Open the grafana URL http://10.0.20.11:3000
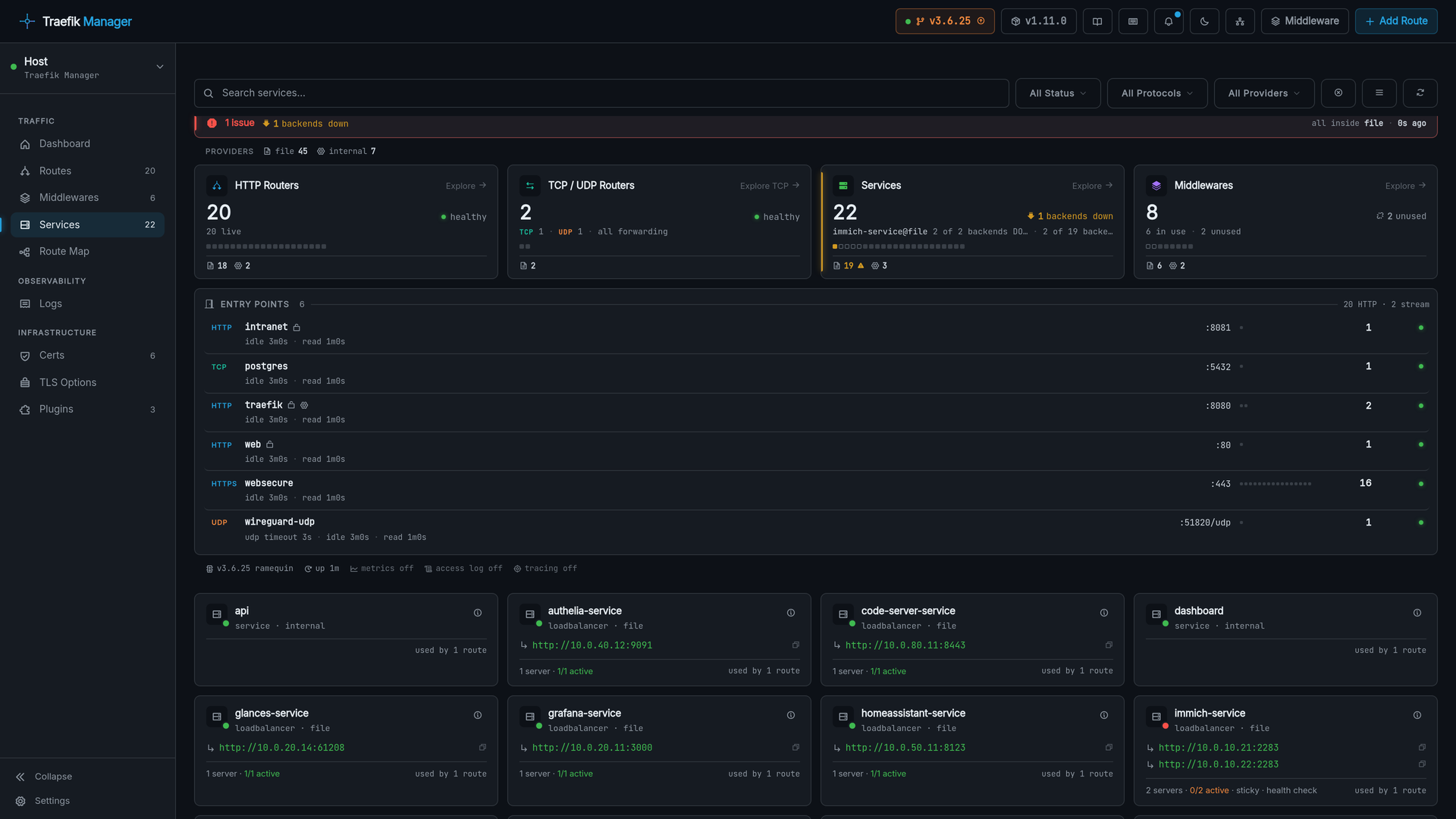 tap(592, 748)
